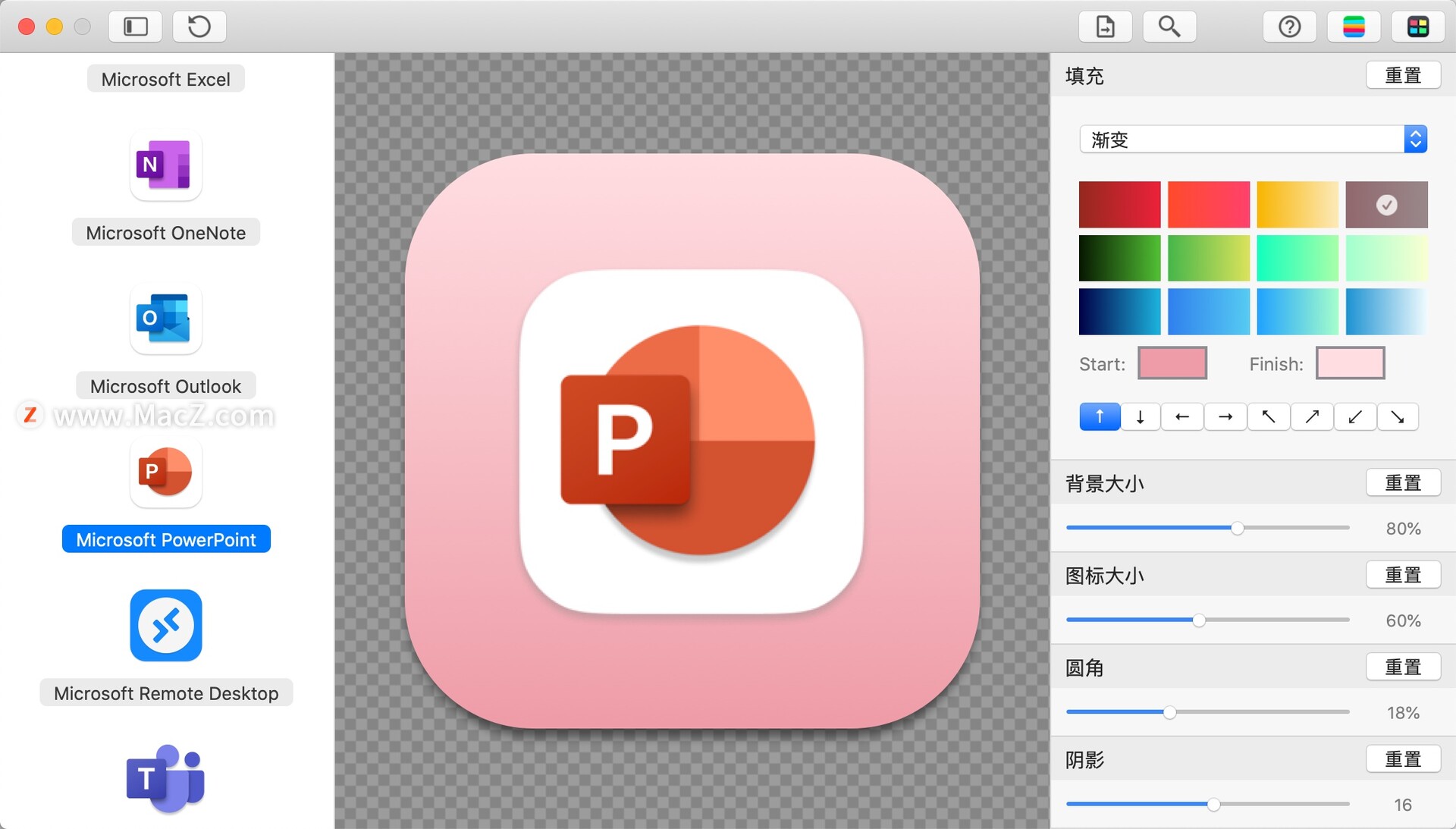Viewport: 1456px width, 829px height.
Task: Set gradient direction to up-left diagonal
Action: (x=1269, y=416)
